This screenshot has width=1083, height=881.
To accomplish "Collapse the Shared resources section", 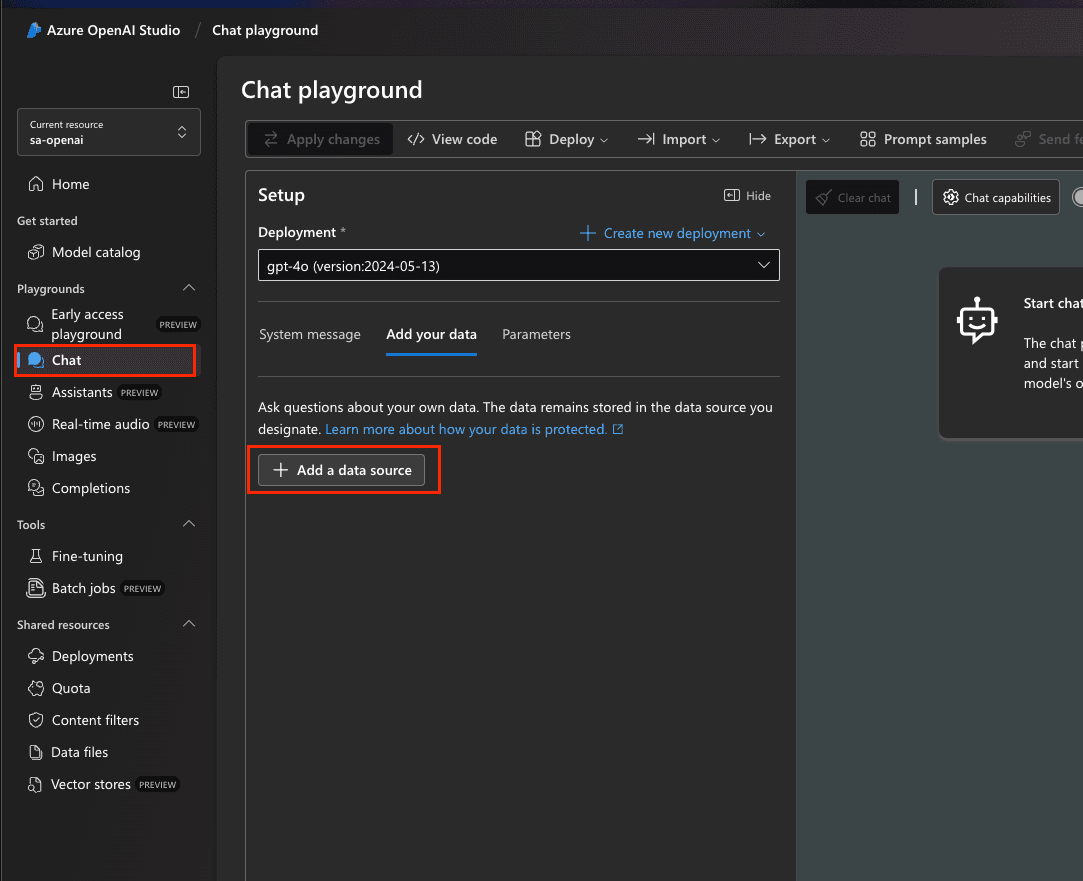I will pos(189,624).
